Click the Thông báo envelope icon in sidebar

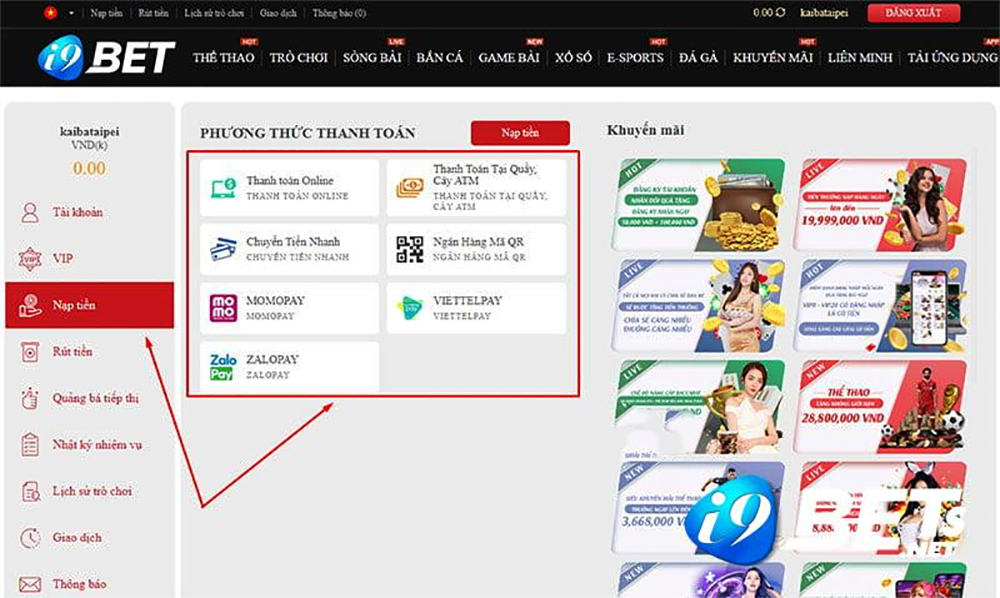[30, 584]
